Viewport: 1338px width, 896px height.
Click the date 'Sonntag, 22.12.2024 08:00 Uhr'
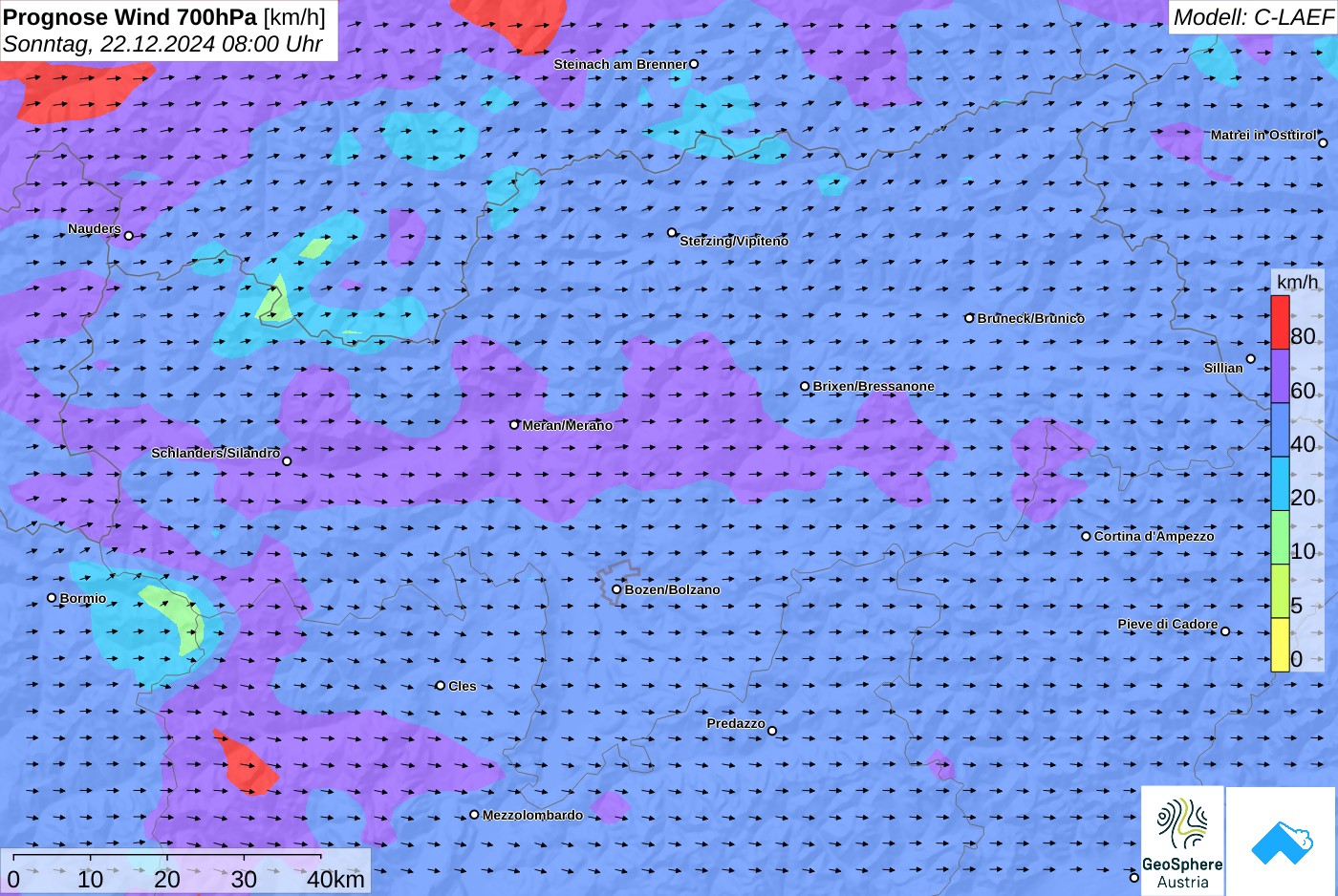(162, 44)
